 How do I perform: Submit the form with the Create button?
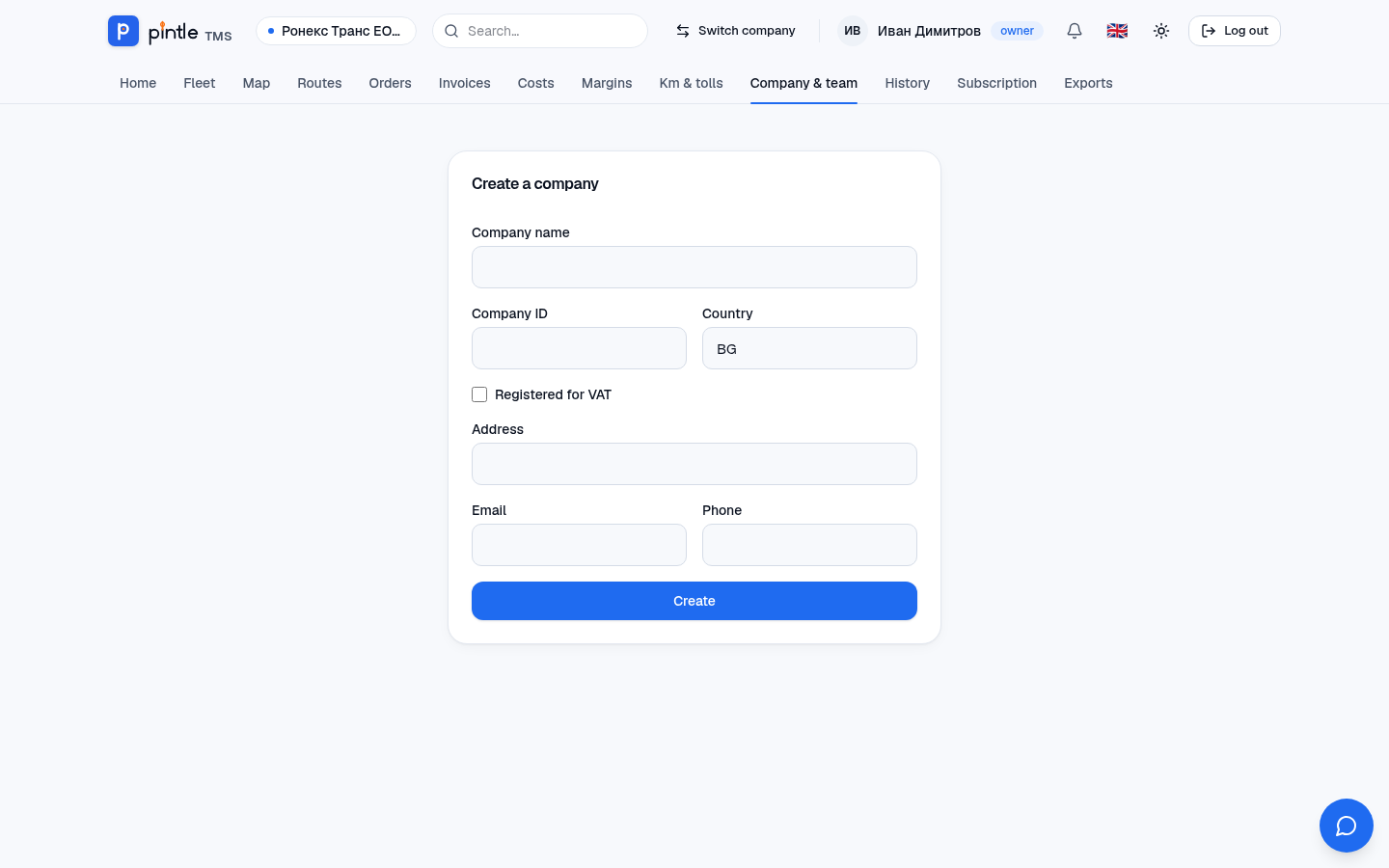pos(694,601)
